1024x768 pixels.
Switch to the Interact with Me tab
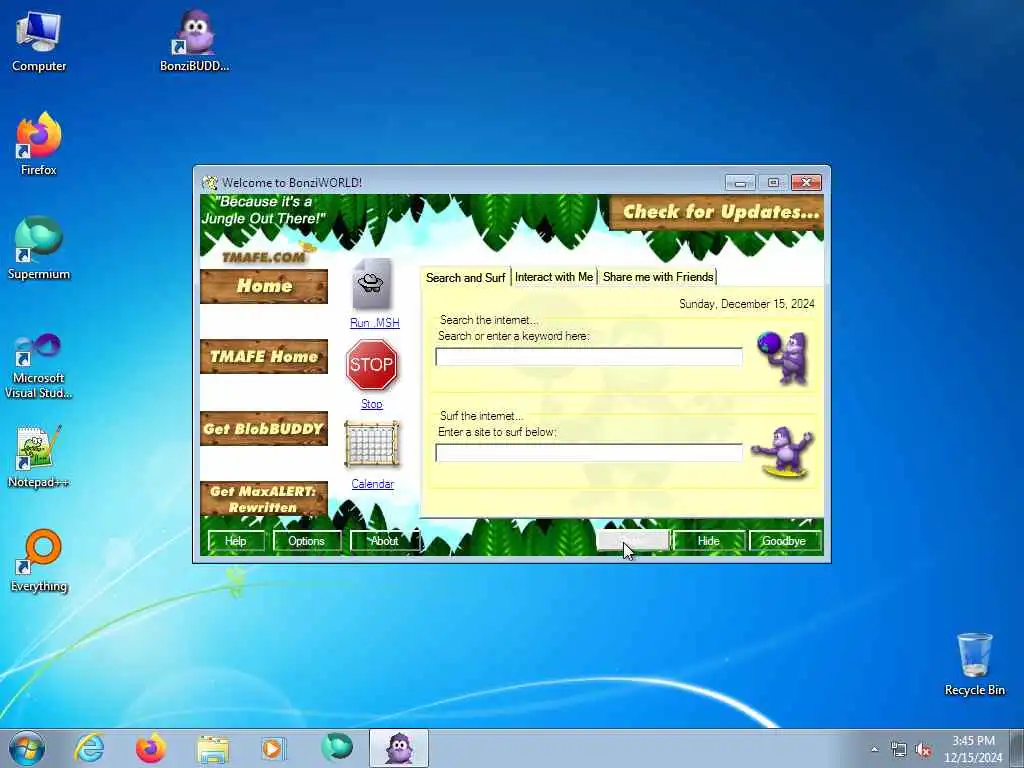[554, 277]
